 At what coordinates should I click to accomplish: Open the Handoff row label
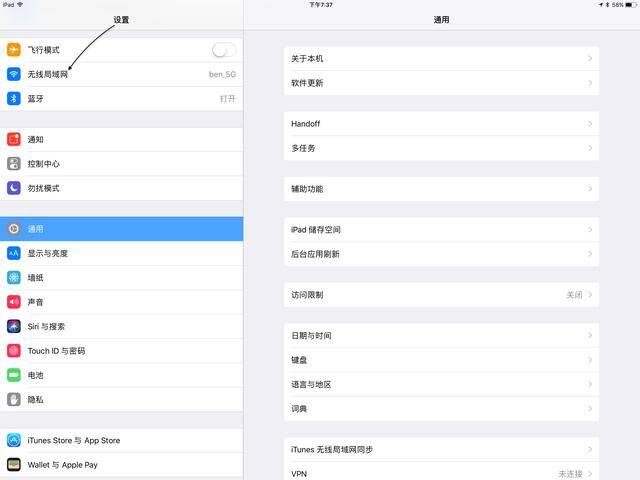tap(305, 124)
